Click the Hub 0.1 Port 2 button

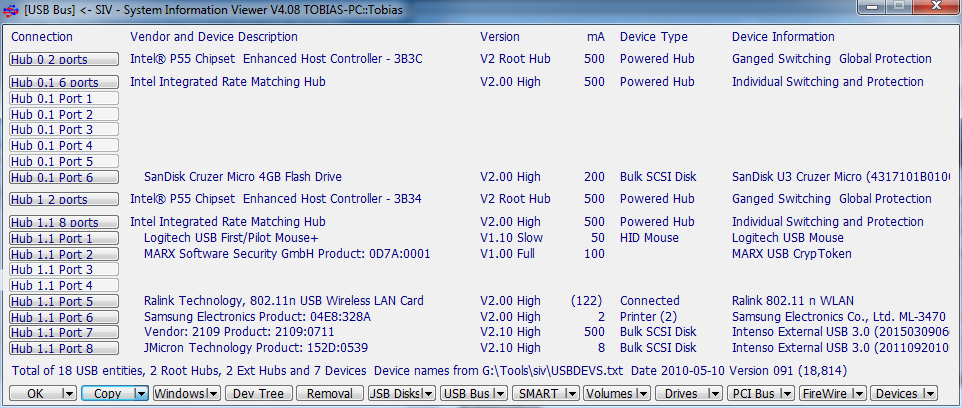64,114
